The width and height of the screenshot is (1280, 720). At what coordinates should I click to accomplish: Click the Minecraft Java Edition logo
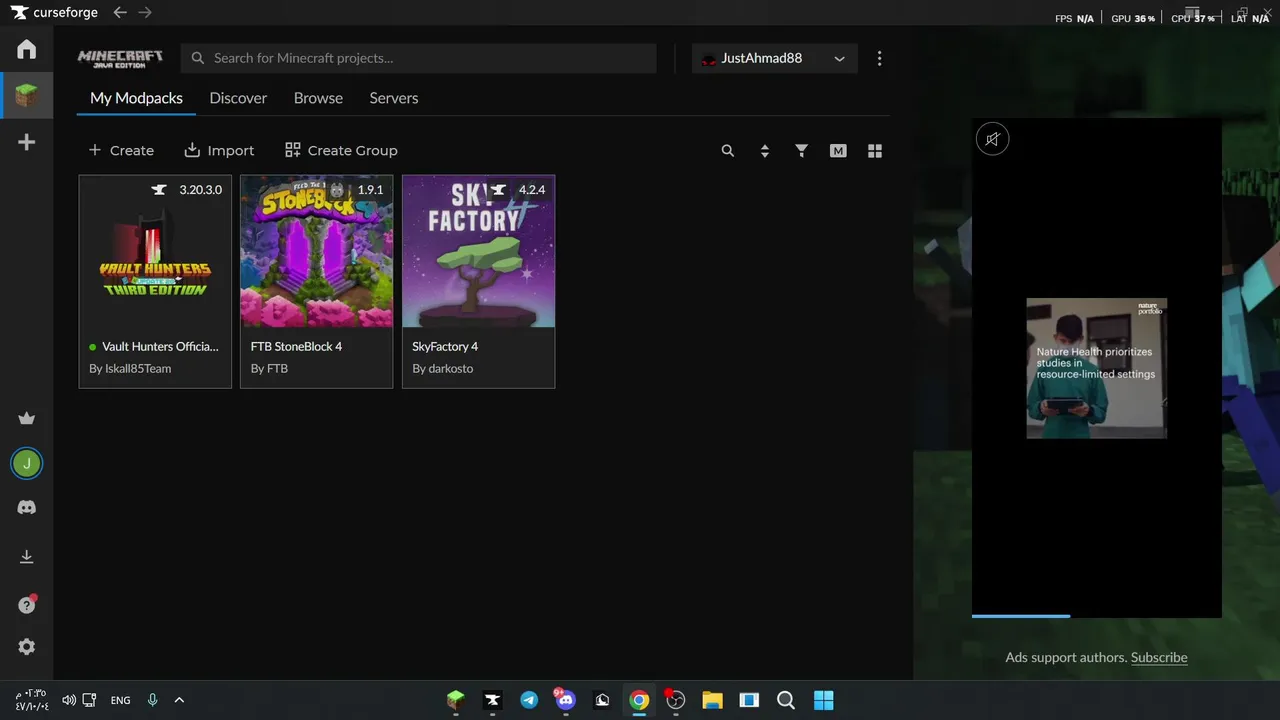pyautogui.click(x=120, y=58)
